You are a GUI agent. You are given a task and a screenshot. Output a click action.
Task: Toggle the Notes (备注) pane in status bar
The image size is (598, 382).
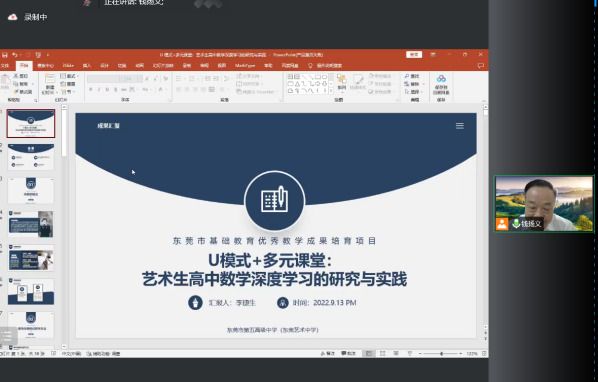tap(328, 353)
